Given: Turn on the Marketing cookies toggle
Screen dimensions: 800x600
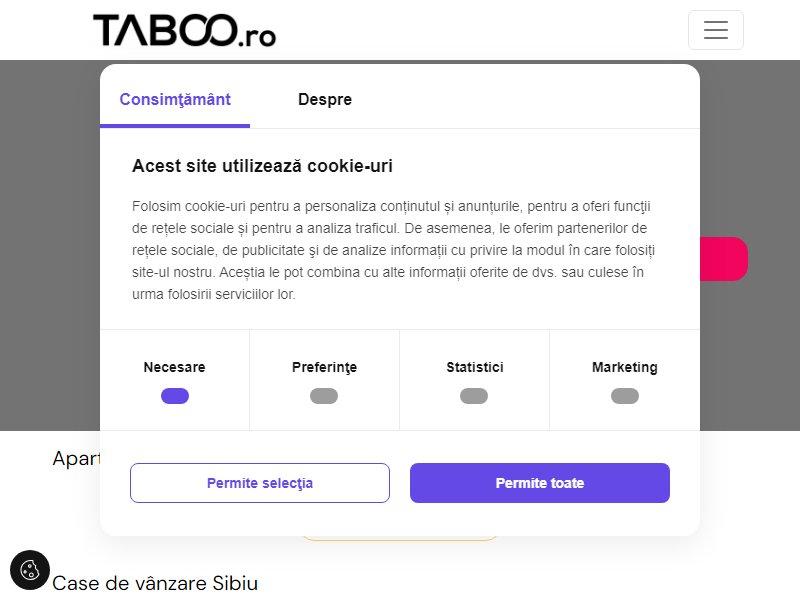Looking at the screenshot, I should (x=625, y=396).
